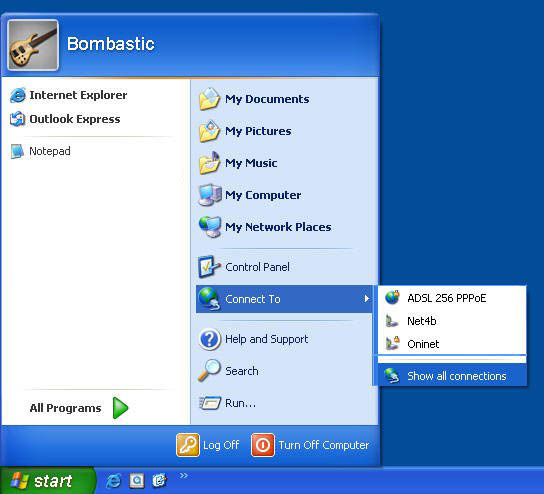Select Oninet from connections submenu

pos(452,344)
